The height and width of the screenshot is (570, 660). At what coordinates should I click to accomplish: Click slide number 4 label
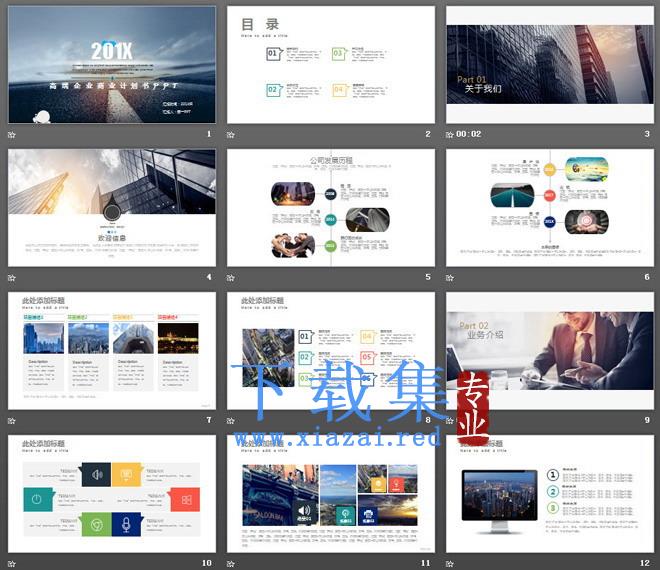(209, 277)
